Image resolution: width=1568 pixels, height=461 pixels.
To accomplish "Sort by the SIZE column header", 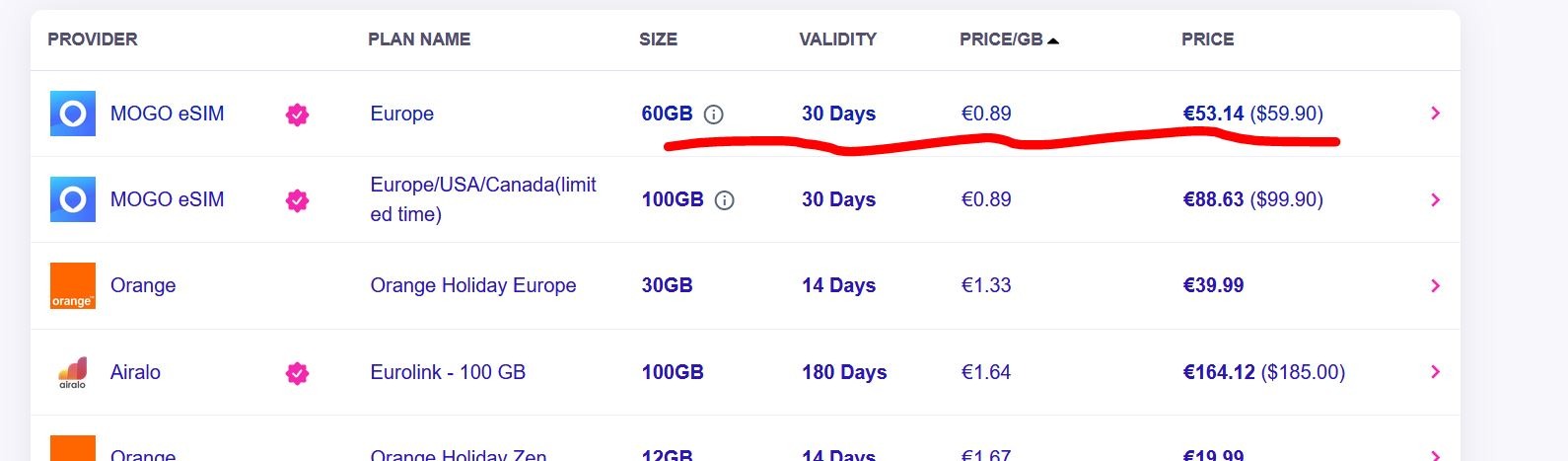I will coord(658,39).
